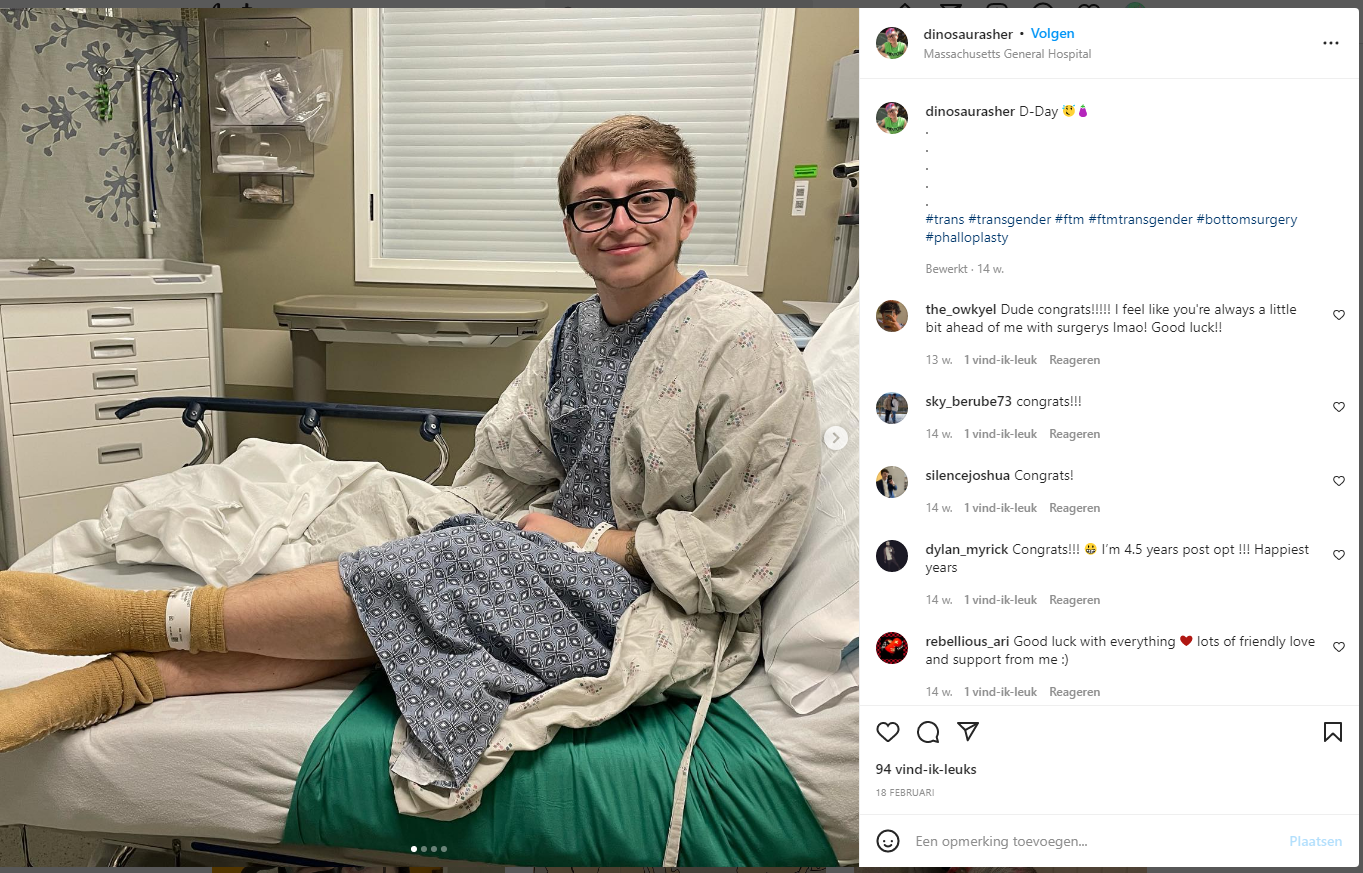Open Massachusetts General Hospital location link
Screen dimensions: 1363x873
tap(1007, 54)
